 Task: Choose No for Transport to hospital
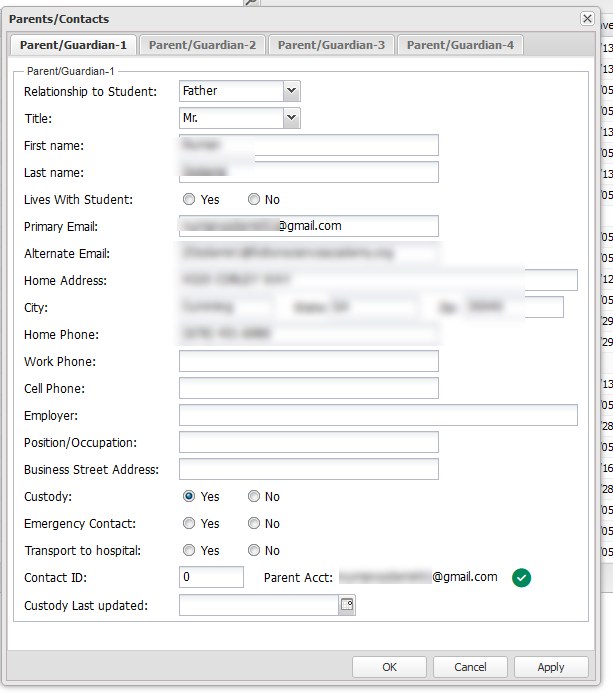pyautogui.click(x=254, y=550)
